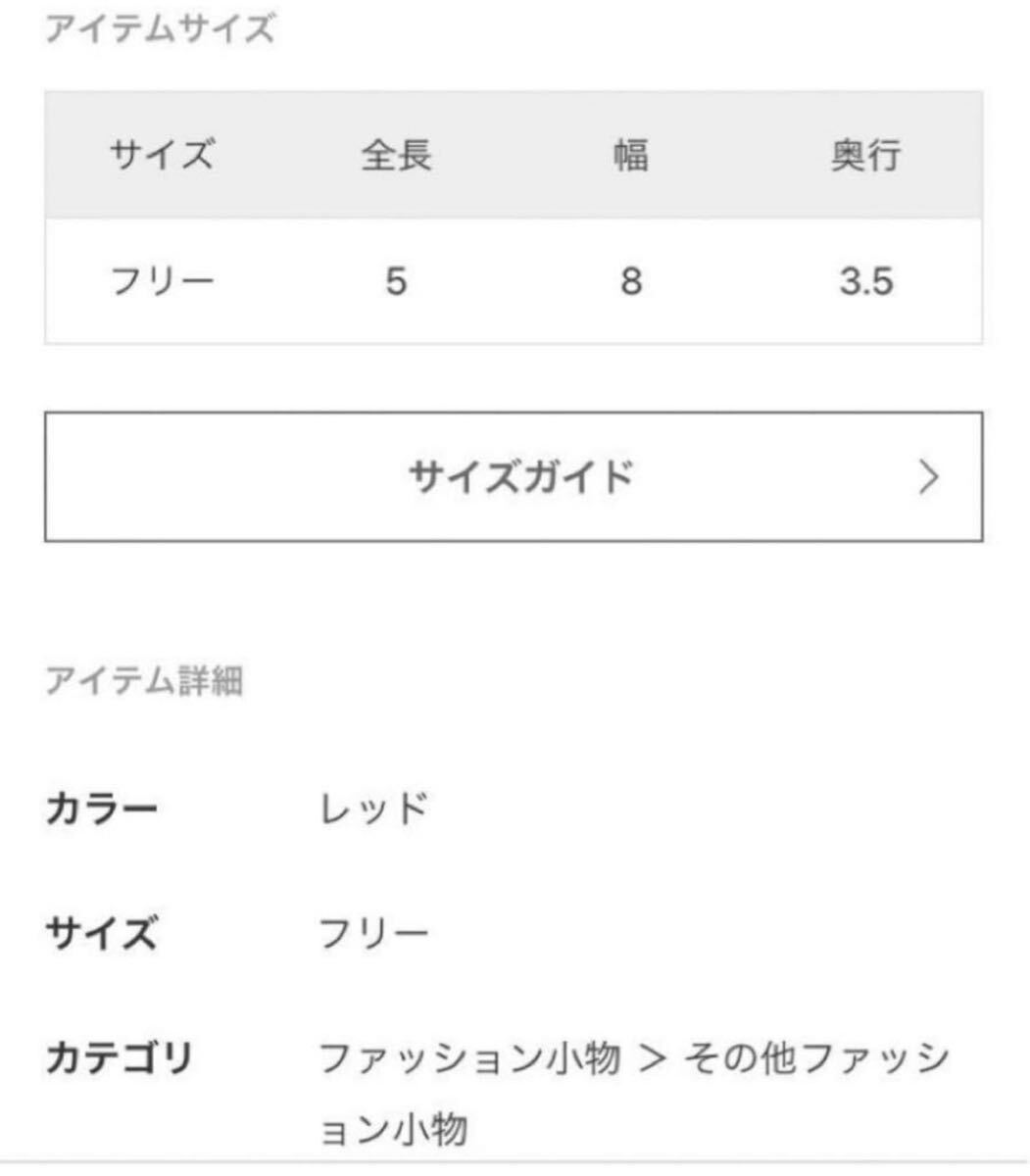Image resolution: width=1030 pixels, height=1176 pixels.
Task: Click the レッド color value
Action: tap(374, 809)
